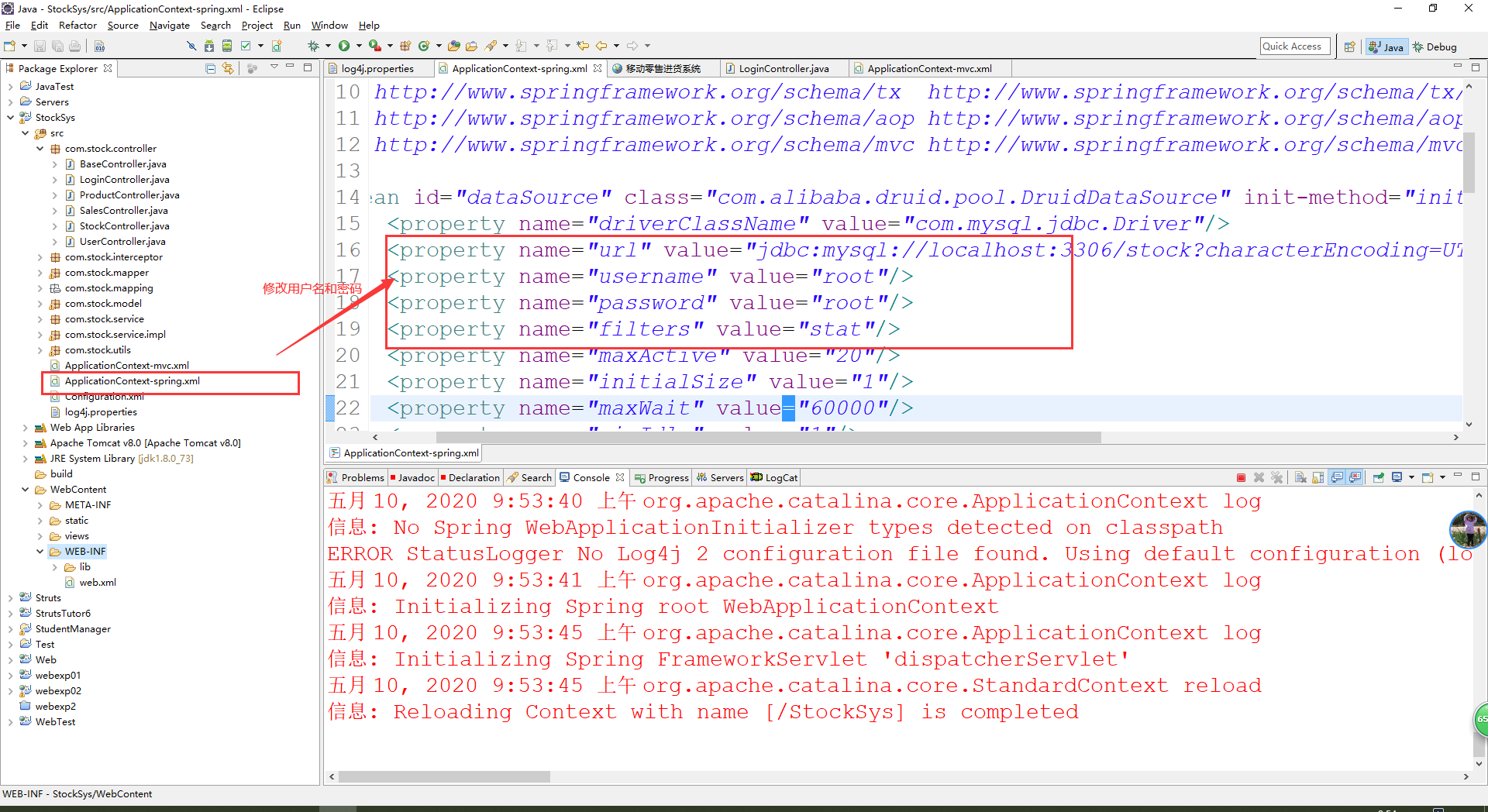Screen dimensions: 1488x812
Task: Collapse the WEB-INF folder
Action: (x=40, y=552)
